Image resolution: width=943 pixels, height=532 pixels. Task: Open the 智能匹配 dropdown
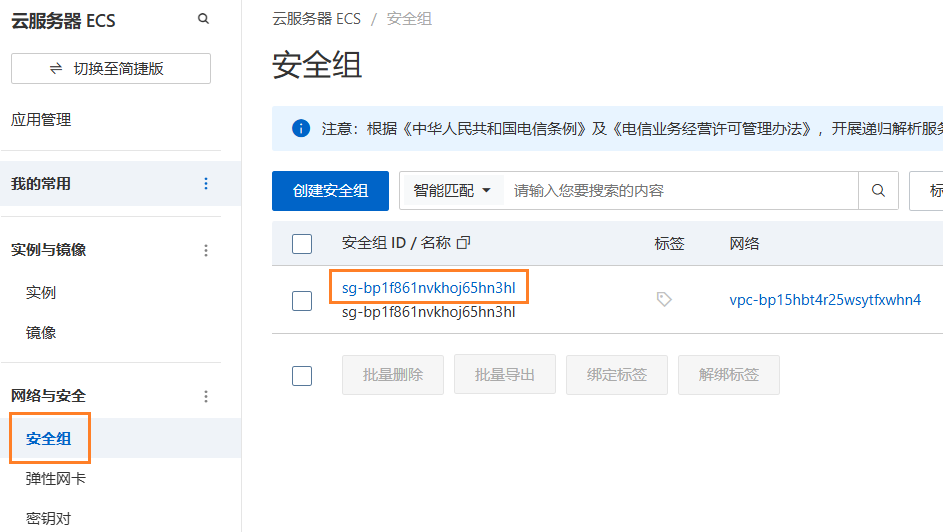(x=452, y=191)
